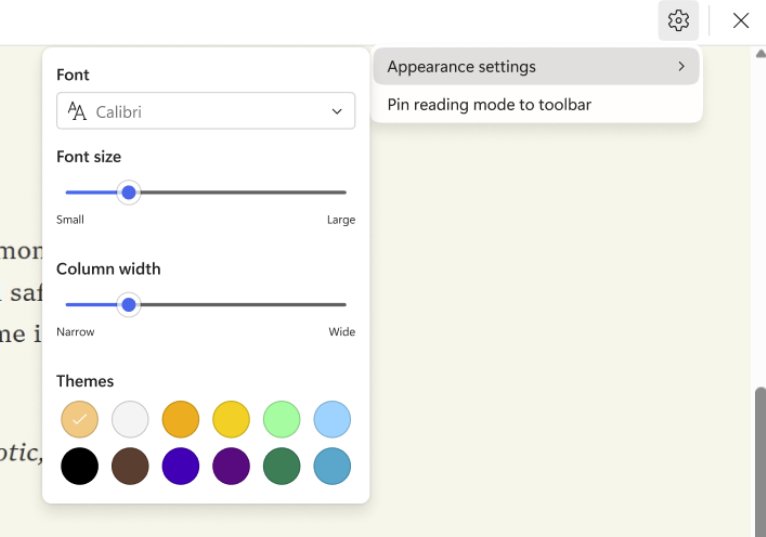Expand the Appearance settings chevron arrow

point(681,66)
